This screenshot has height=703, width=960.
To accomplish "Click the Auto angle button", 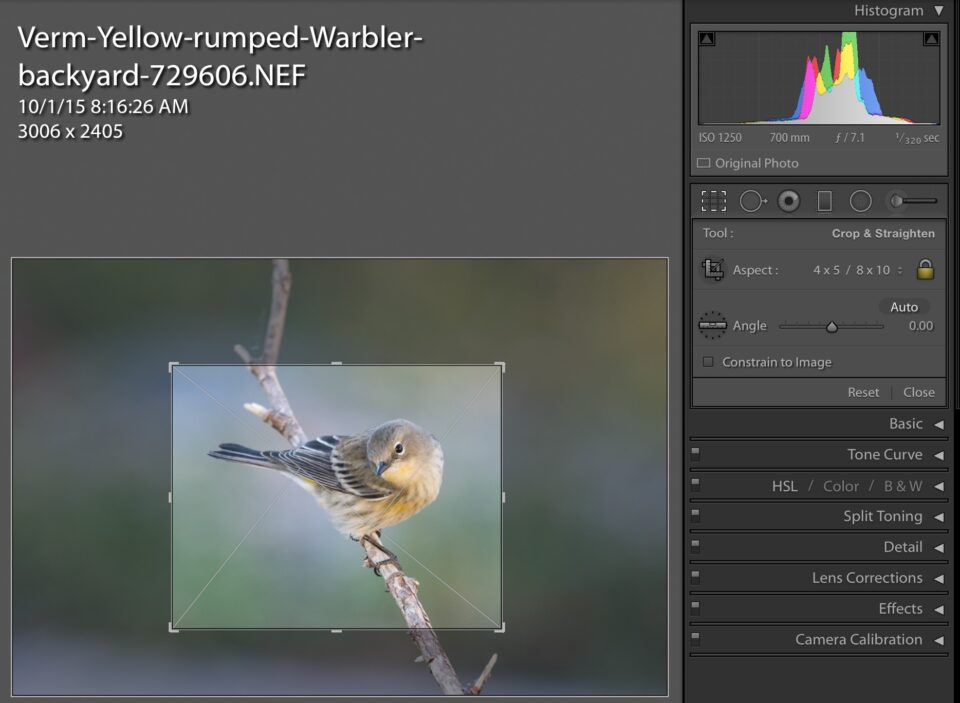I will pos(904,307).
